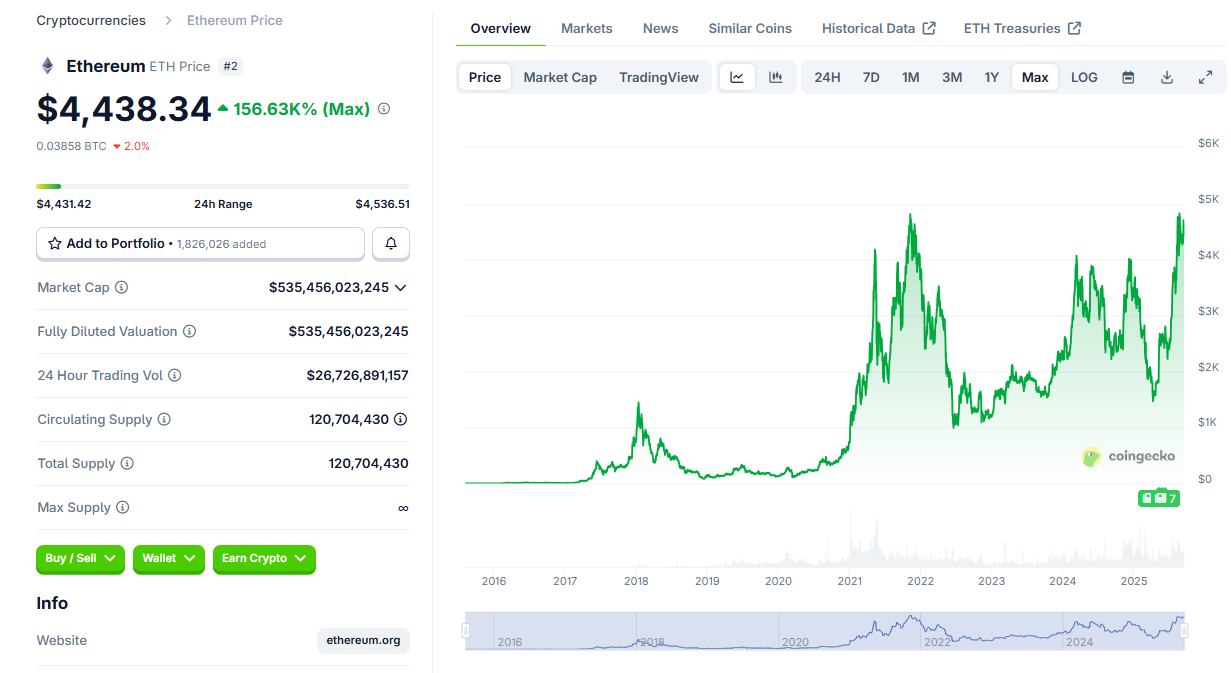Set chart range to 24H

827,77
